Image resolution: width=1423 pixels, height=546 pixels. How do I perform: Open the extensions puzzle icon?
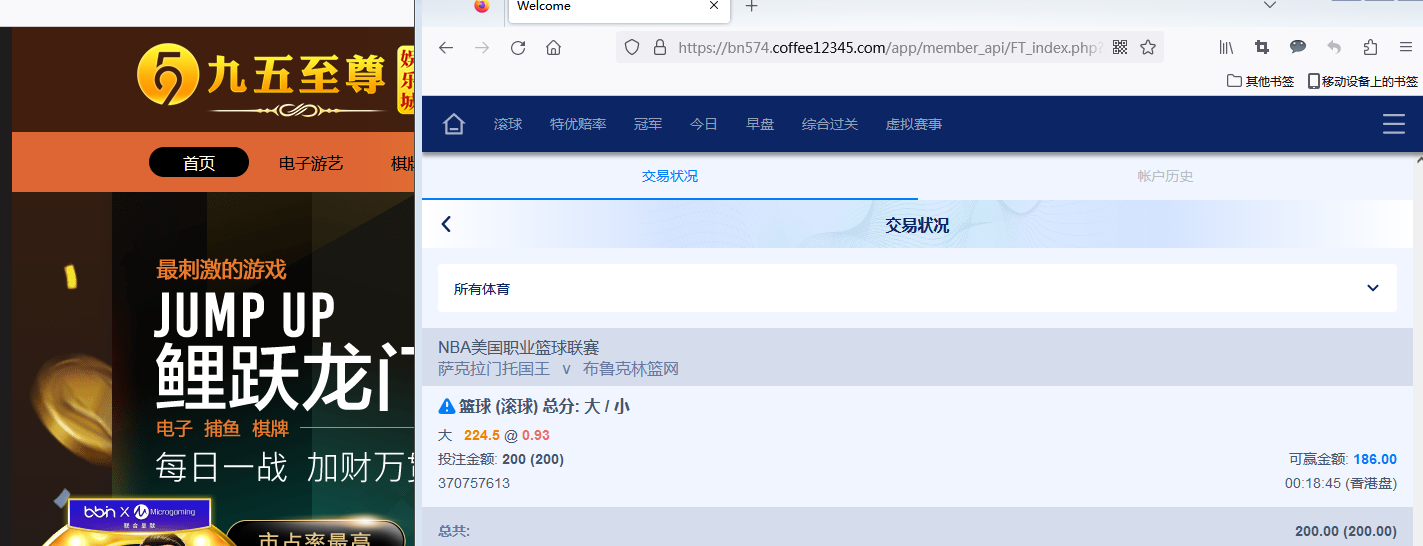pos(1370,47)
